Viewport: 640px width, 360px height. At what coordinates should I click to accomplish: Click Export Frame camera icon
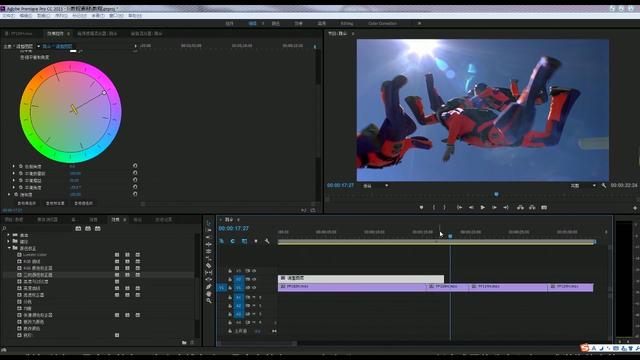[544, 207]
